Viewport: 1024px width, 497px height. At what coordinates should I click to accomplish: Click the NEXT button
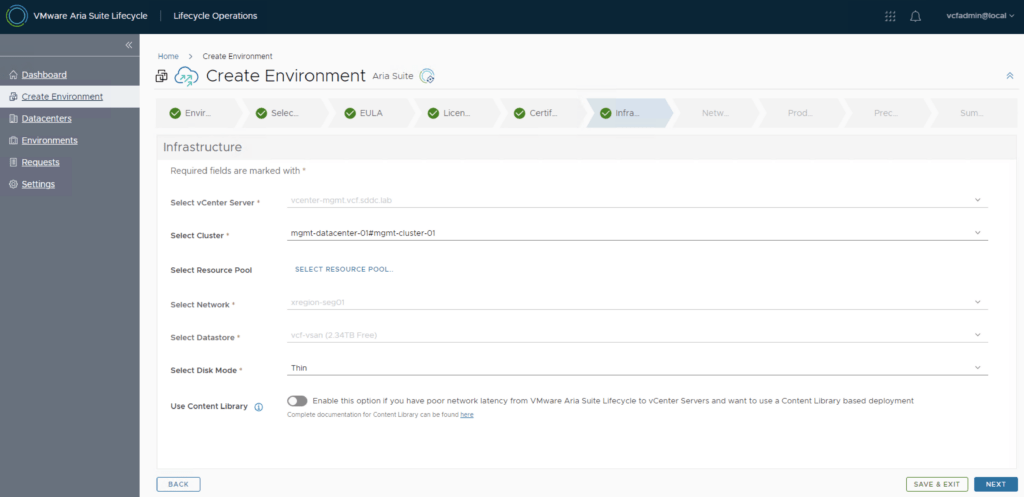(995, 484)
